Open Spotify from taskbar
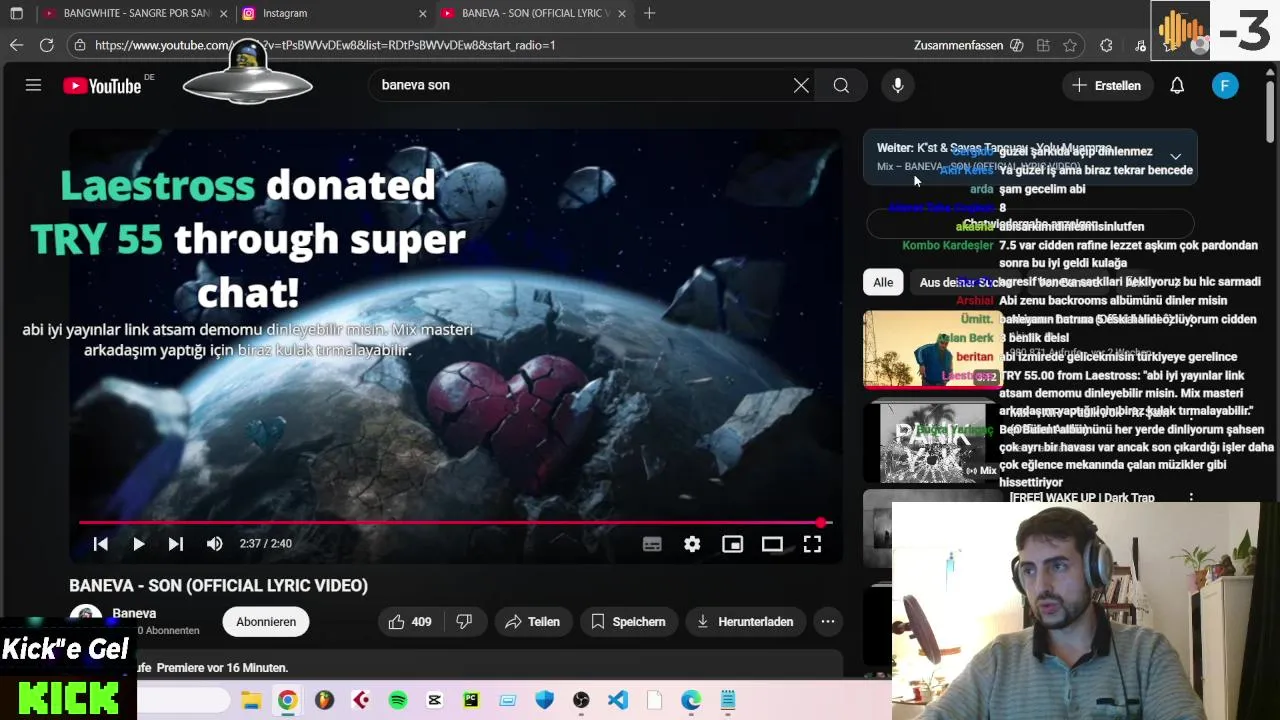Image resolution: width=1280 pixels, height=720 pixels. (x=398, y=700)
